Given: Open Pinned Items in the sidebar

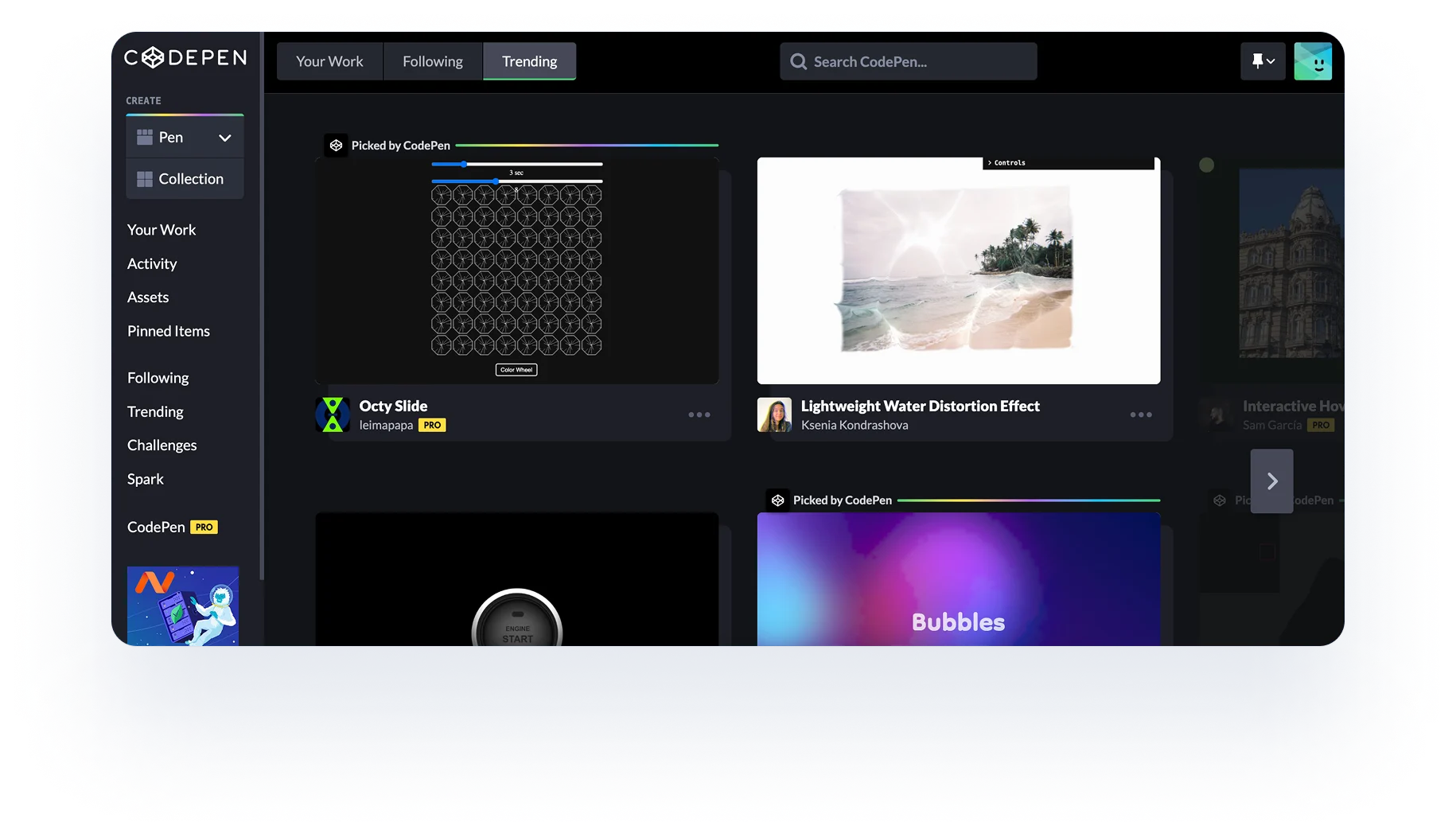Looking at the screenshot, I should coord(169,331).
